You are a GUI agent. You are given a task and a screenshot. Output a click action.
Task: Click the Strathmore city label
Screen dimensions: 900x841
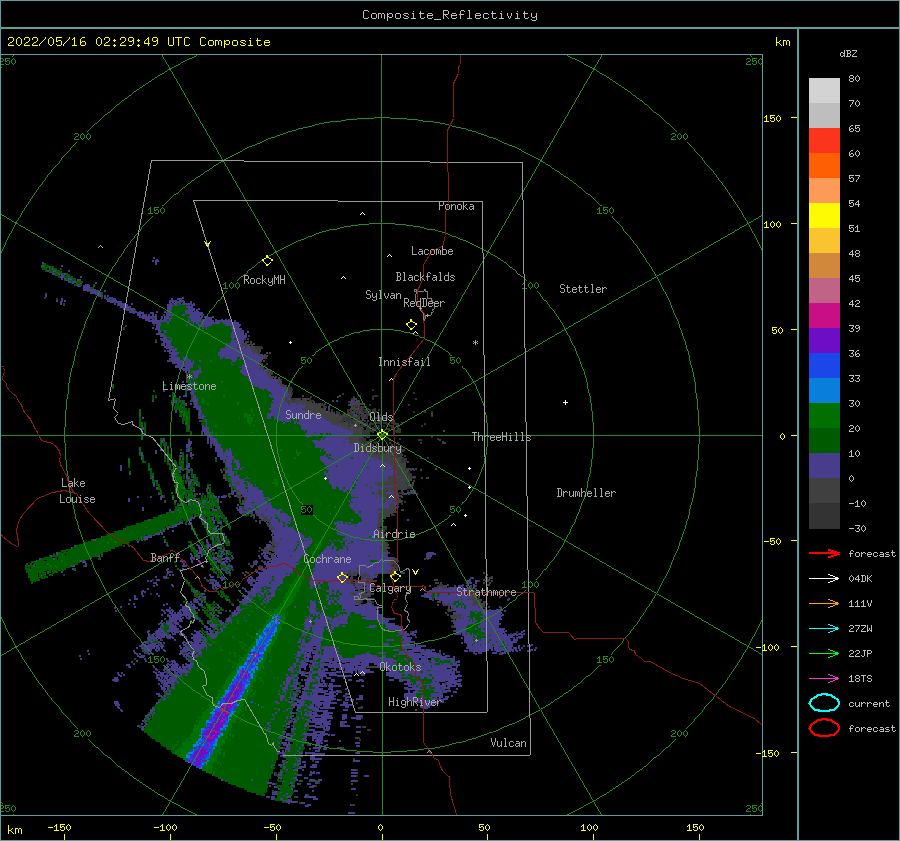click(486, 592)
